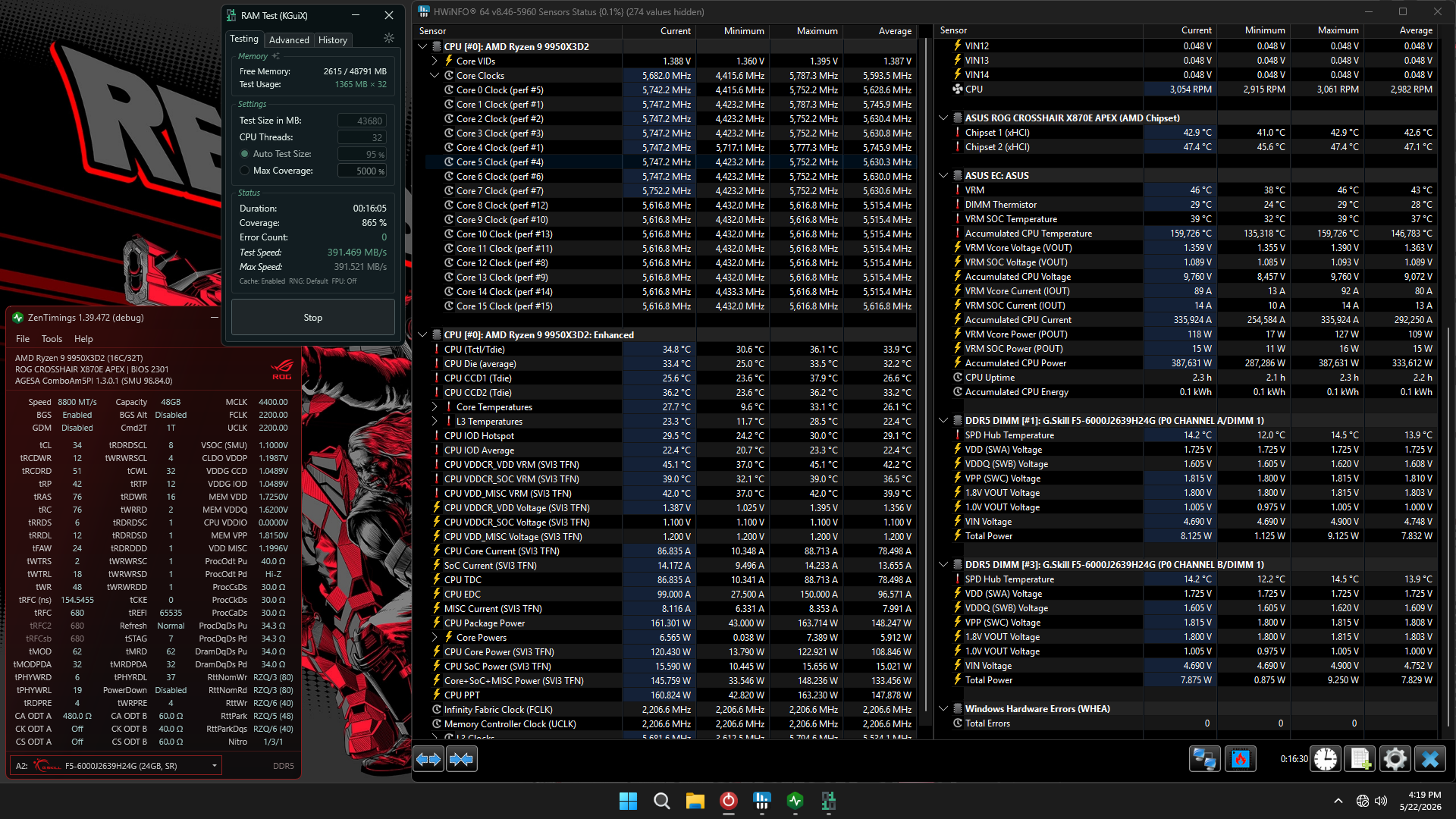Screen dimensions: 1456x819
Task: Open HWiNFO sensor settings gear icon
Action: point(1395,759)
